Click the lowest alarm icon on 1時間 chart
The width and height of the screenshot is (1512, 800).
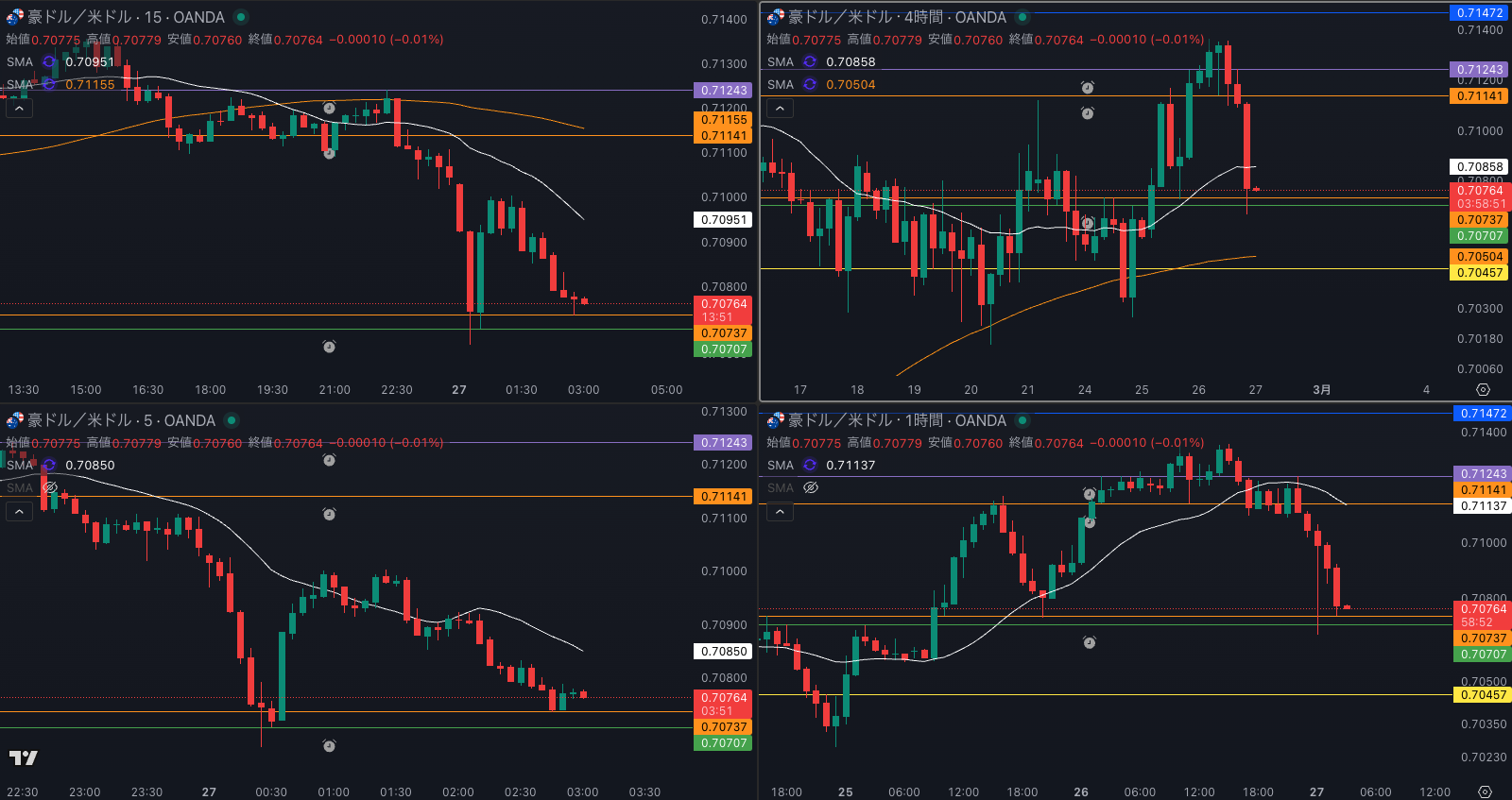coord(1089,642)
